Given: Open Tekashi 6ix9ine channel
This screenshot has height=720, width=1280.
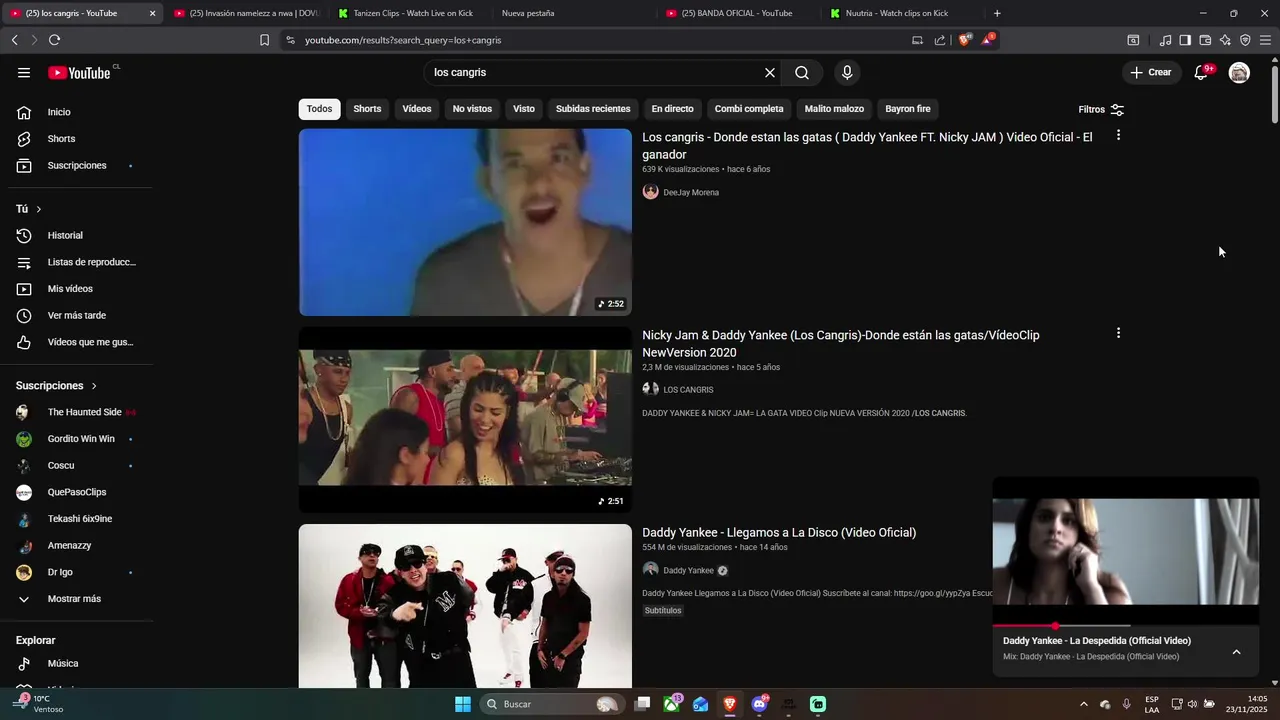Looking at the screenshot, I should (80, 519).
